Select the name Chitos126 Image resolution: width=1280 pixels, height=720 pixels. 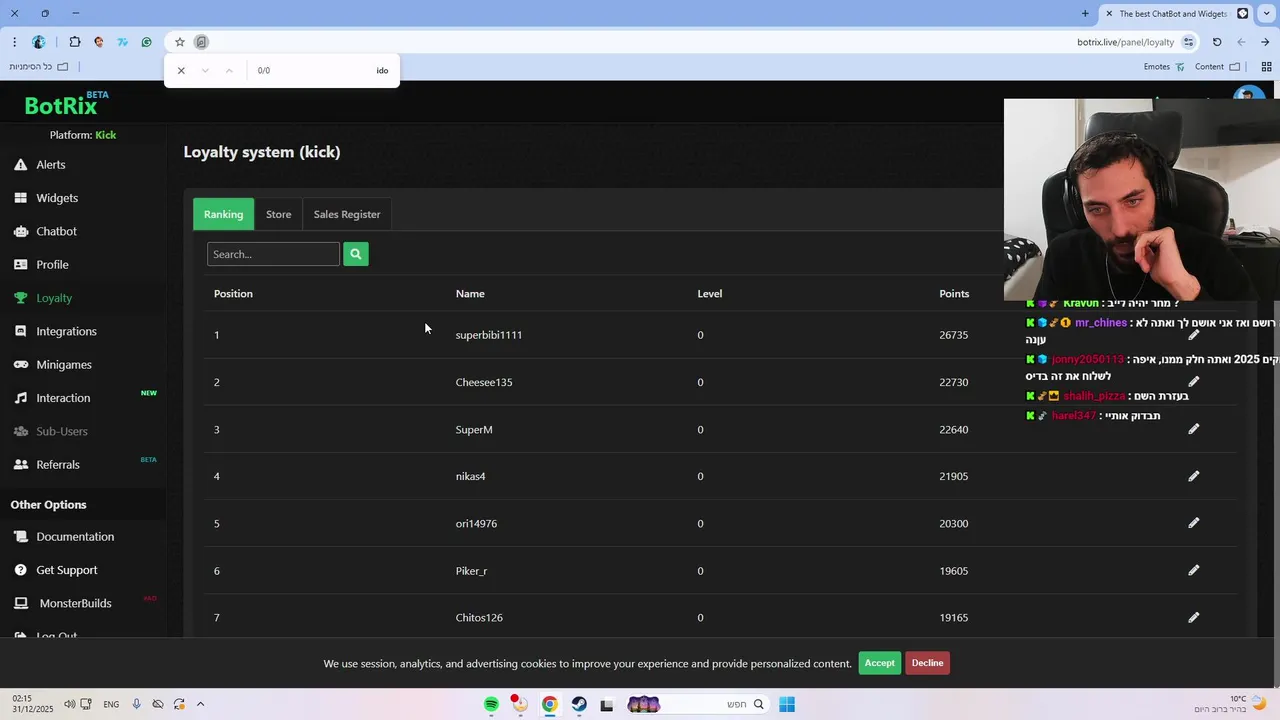pyautogui.click(x=479, y=617)
